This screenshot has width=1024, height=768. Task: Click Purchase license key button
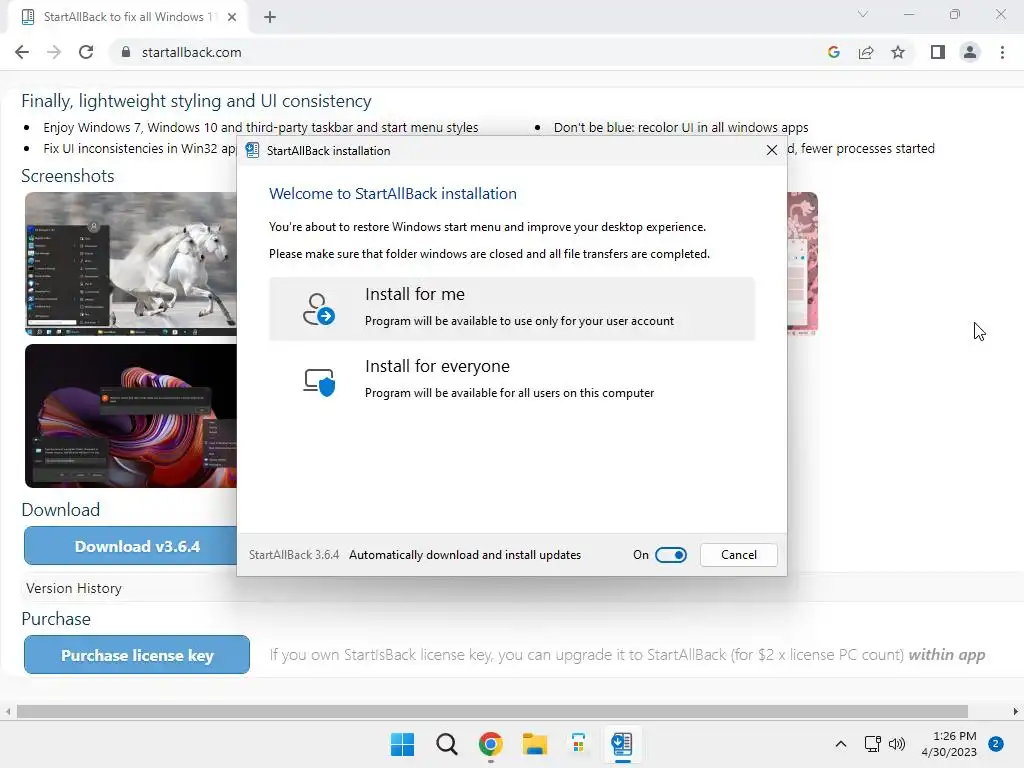tap(137, 654)
